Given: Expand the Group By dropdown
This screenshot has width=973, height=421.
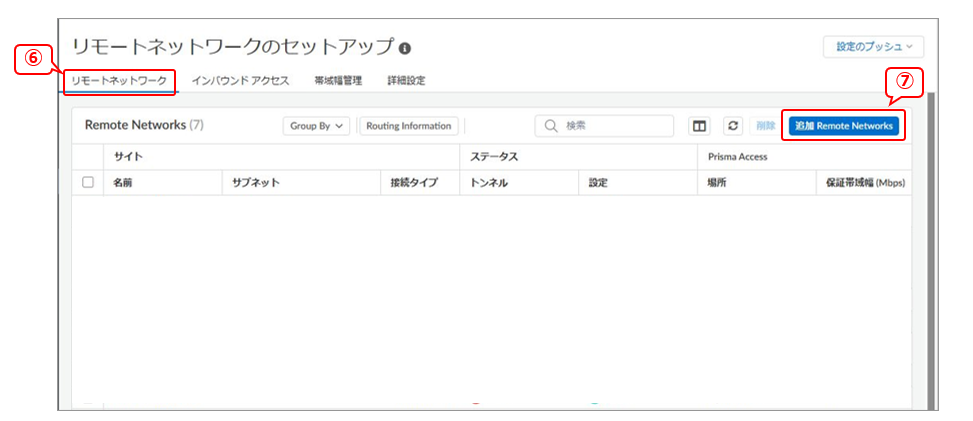Looking at the screenshot, I should tap(316, 126).
